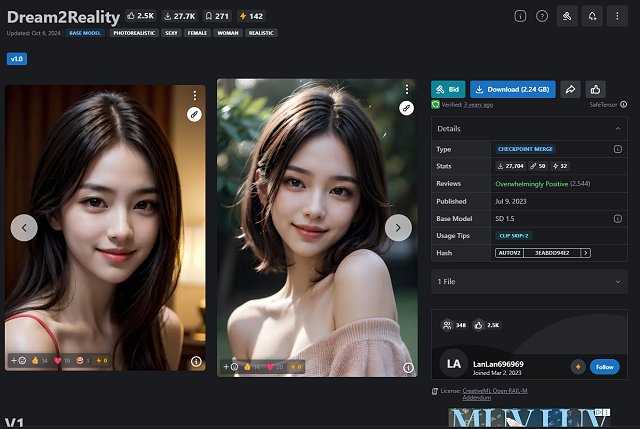Click the PHOTOREALISTIC tag
The width and height of the screenshot is (640, 429).
click(134, 33)
